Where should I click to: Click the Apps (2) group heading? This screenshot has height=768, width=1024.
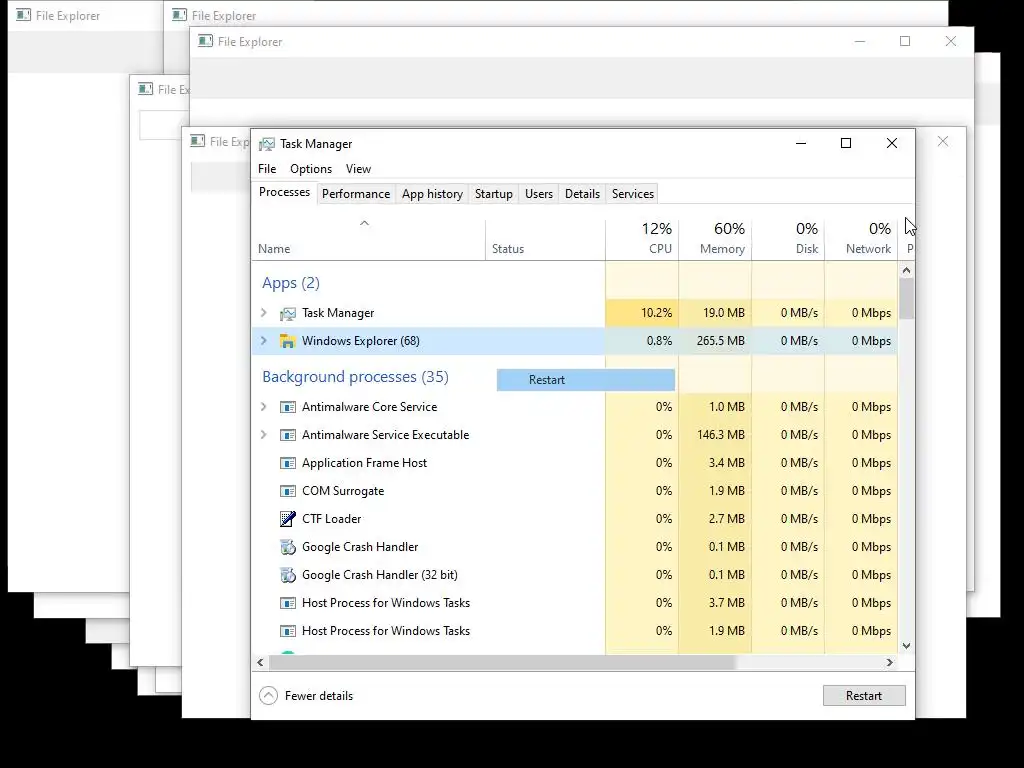[291, 283]
